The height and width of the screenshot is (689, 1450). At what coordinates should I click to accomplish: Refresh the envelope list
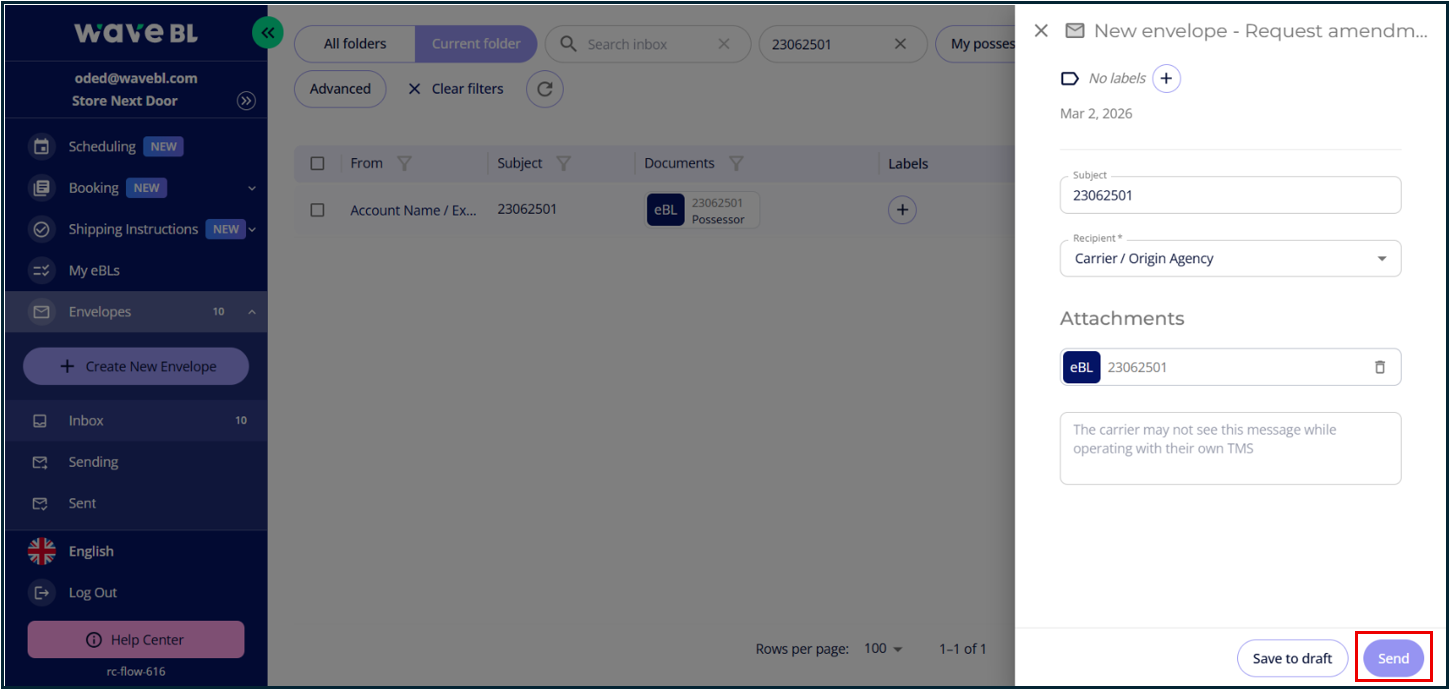pos(545,89)
